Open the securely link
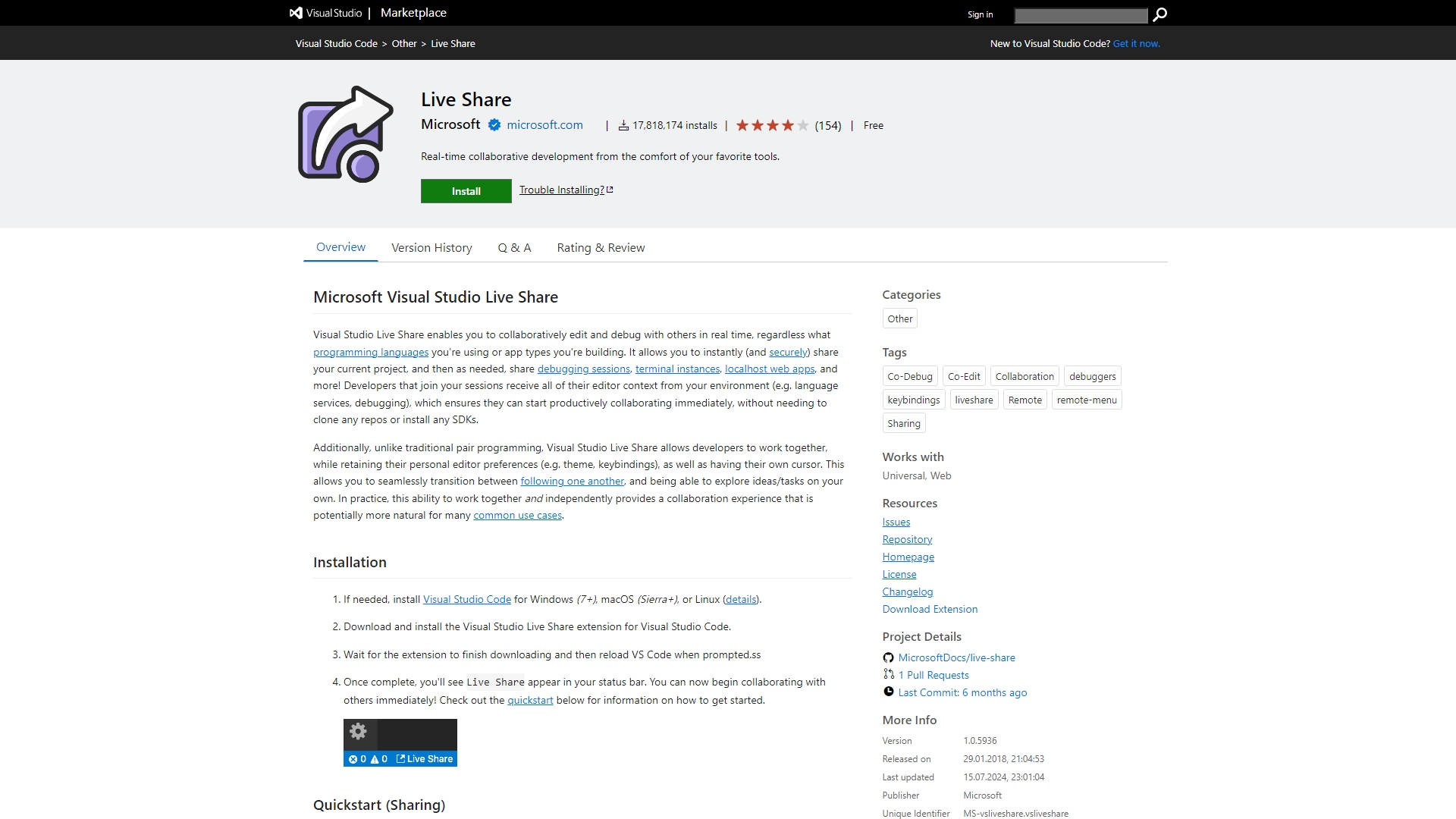The image size is (1456, 819). [x=788, y=352]
